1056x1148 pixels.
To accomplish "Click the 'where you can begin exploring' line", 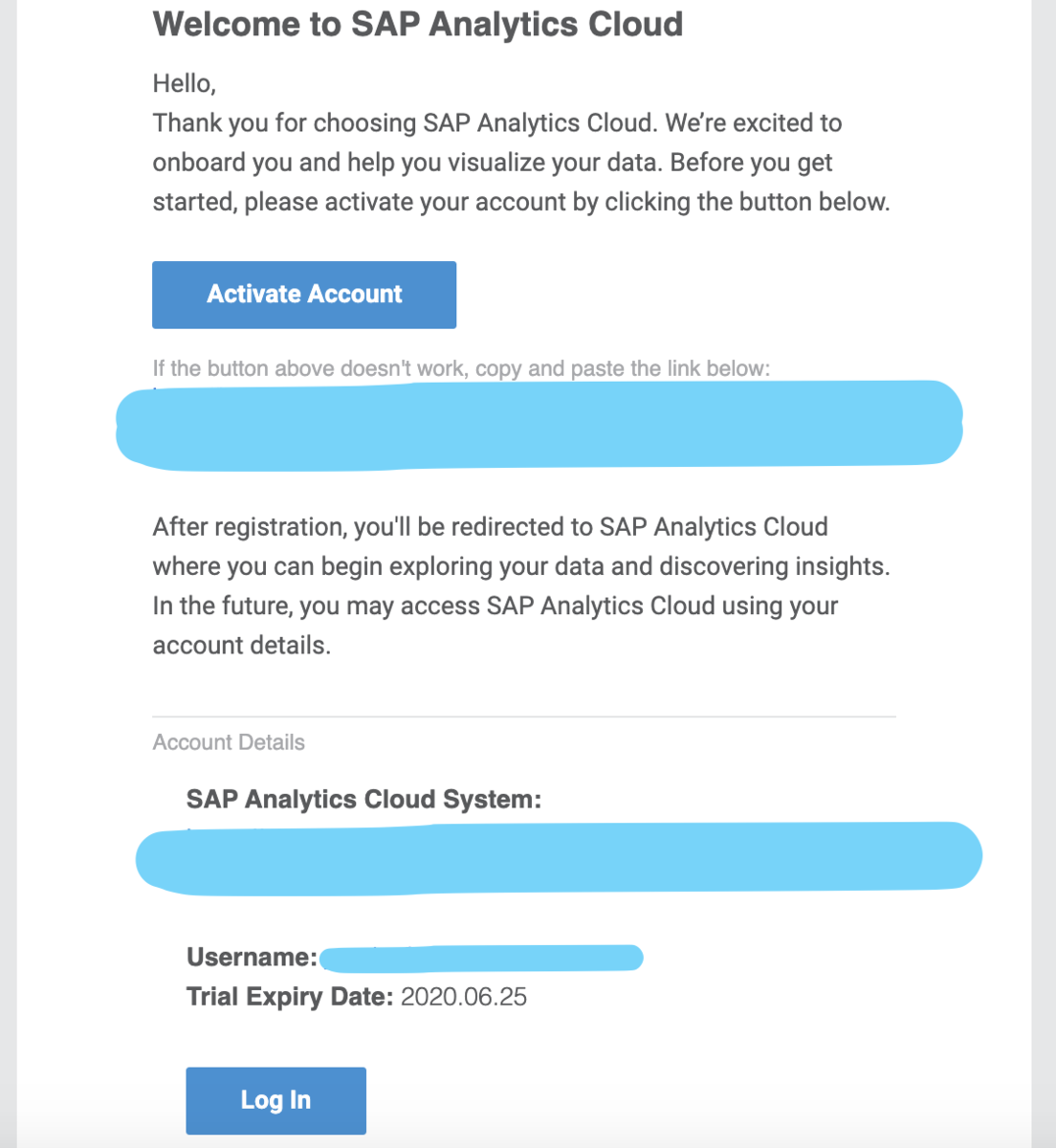I will coord(521,566).
